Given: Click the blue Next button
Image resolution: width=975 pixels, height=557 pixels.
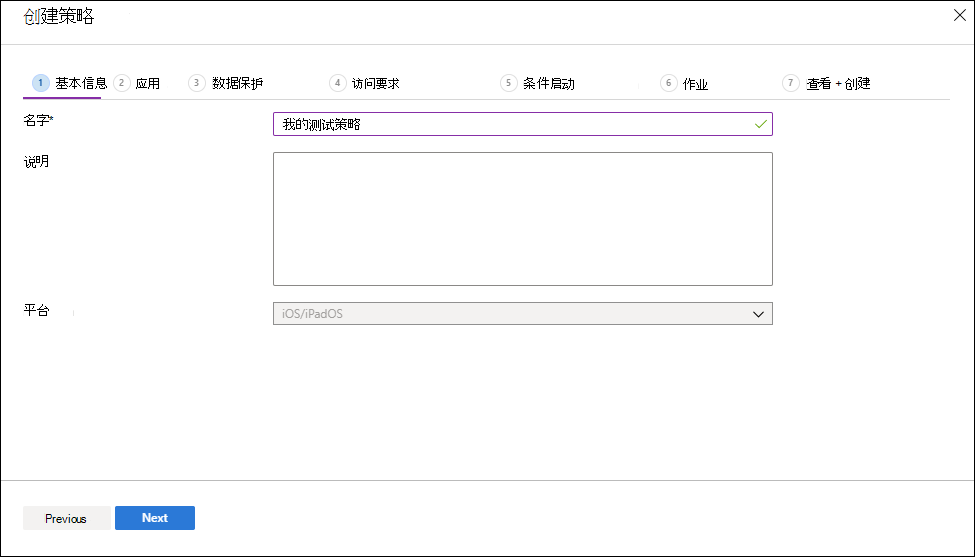Looking at the screenshot, I should point(155,518).
